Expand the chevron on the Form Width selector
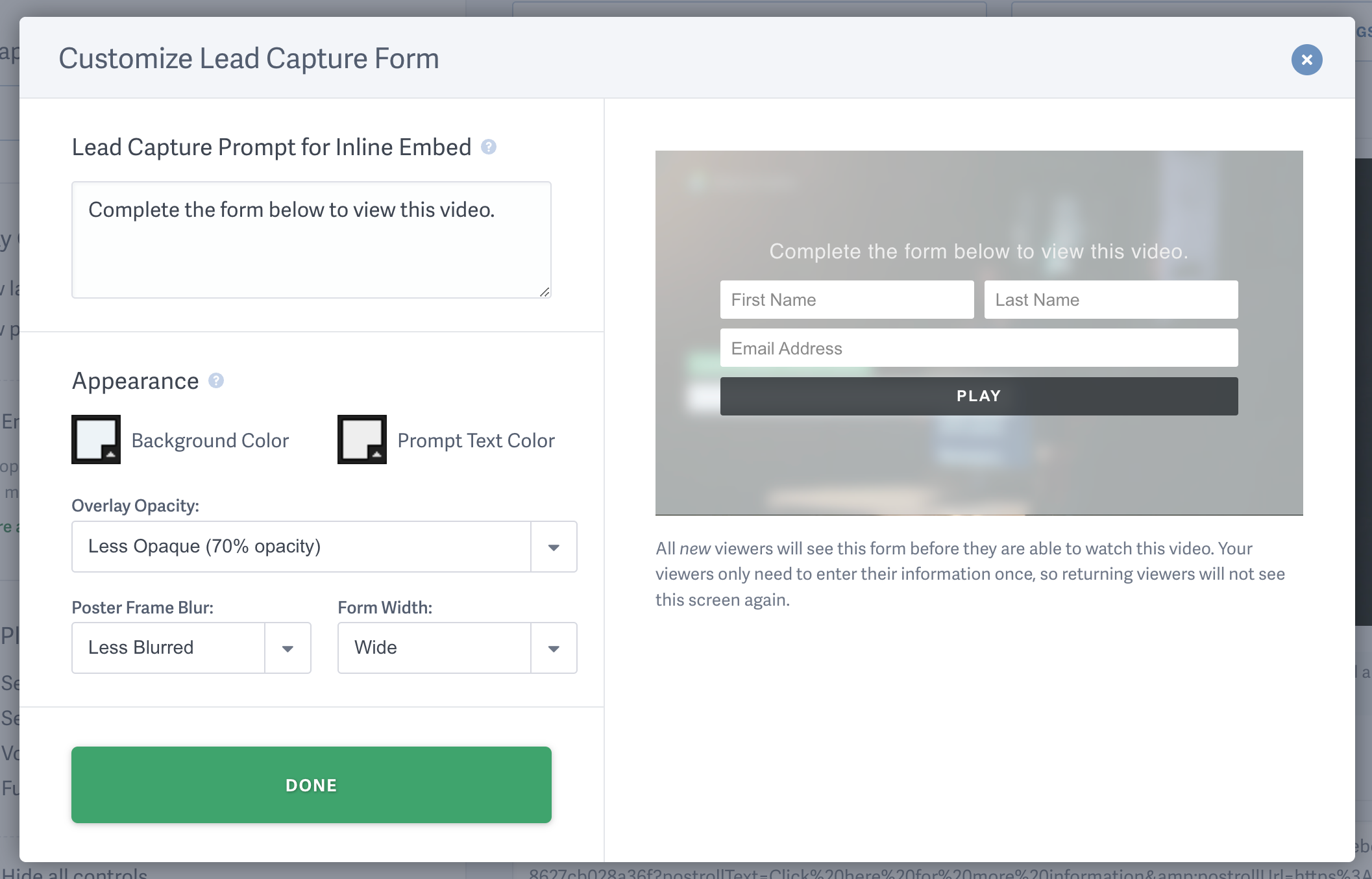 (553, 647)
